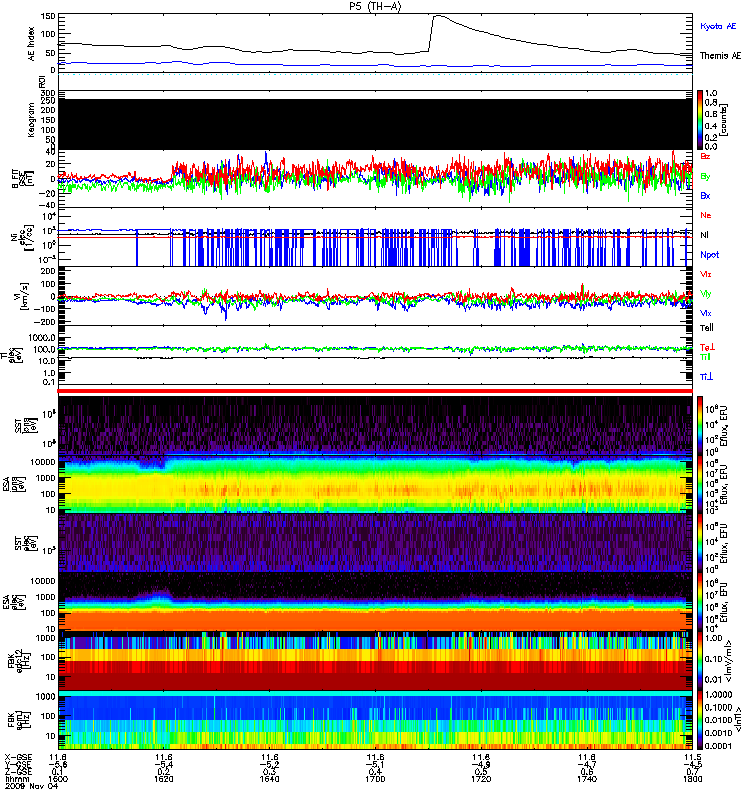
Task: Select the blue "Kyoto AE" legend label
Action: pos(718,26)
